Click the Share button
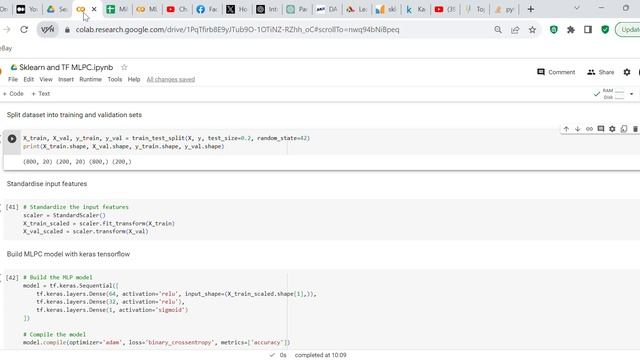Image resolution: width=640 pixels, height=360 pixels. (x=600, y=72)
